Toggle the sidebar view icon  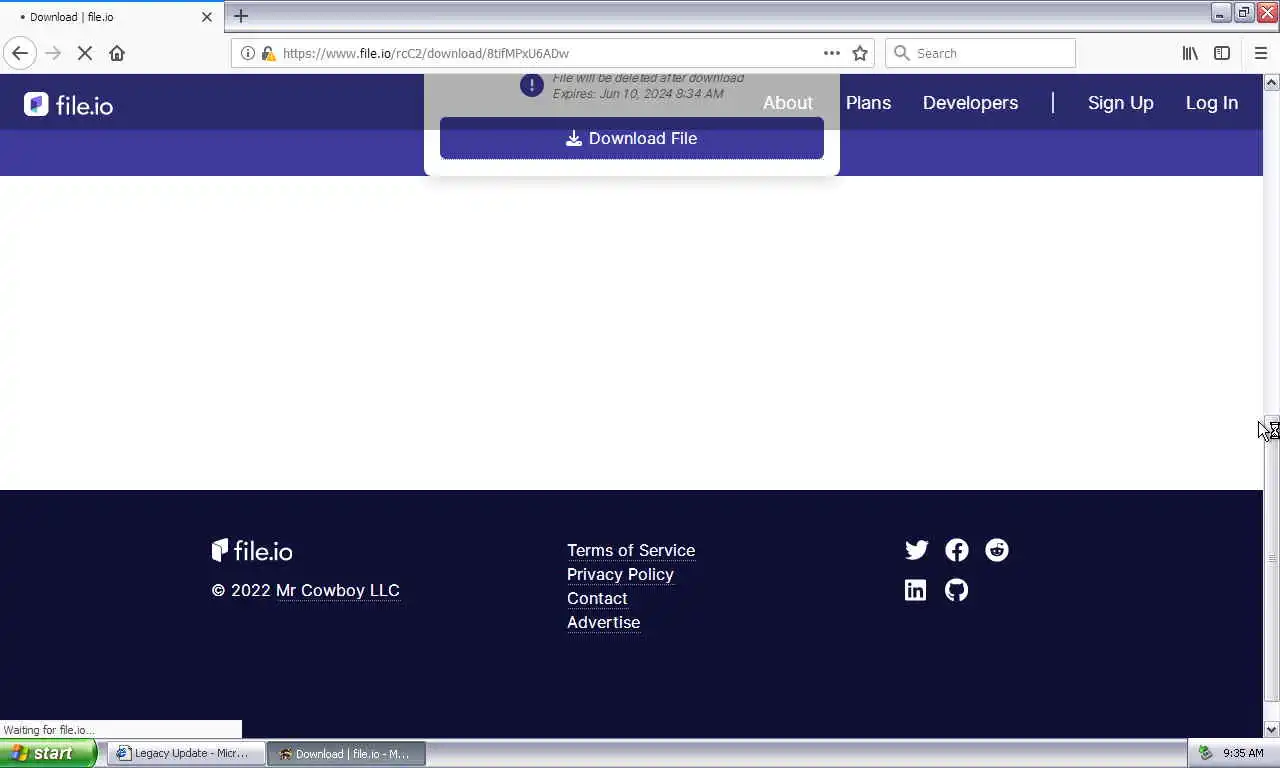pos(1222,53)
